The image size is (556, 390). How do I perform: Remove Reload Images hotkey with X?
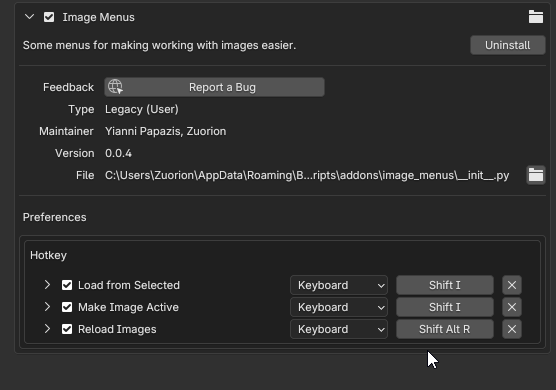coord(512,329)
